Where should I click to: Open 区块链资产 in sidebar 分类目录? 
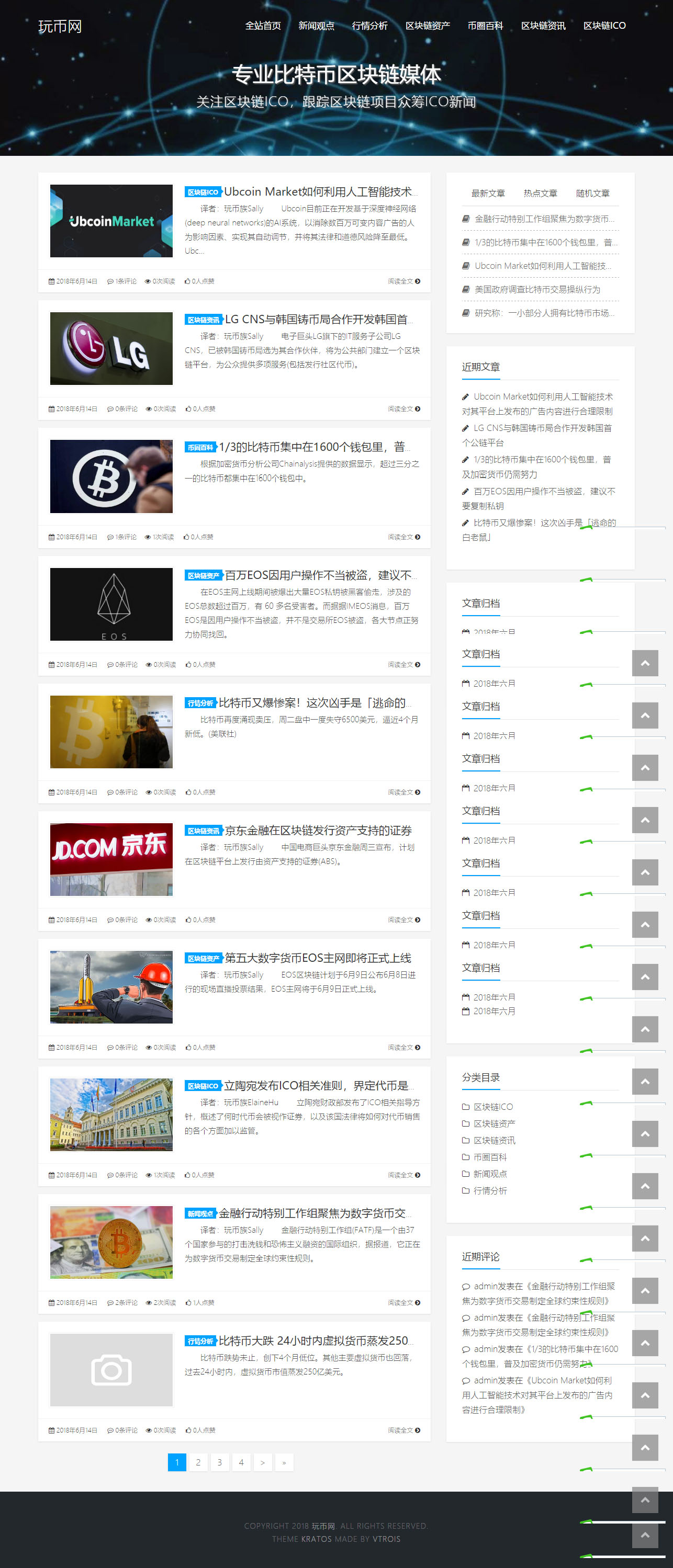495,1123
